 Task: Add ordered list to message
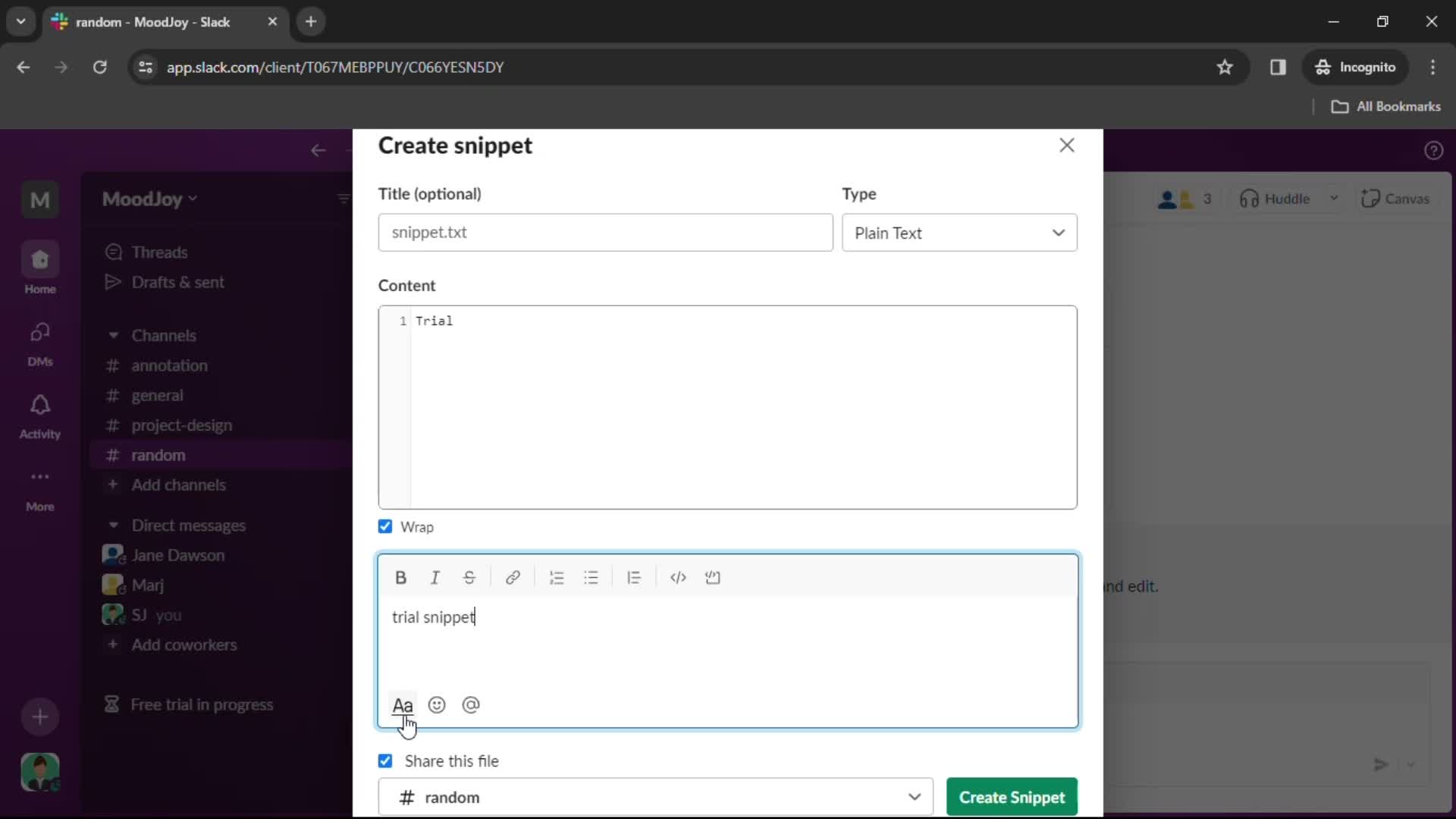(x=556, y=576)
